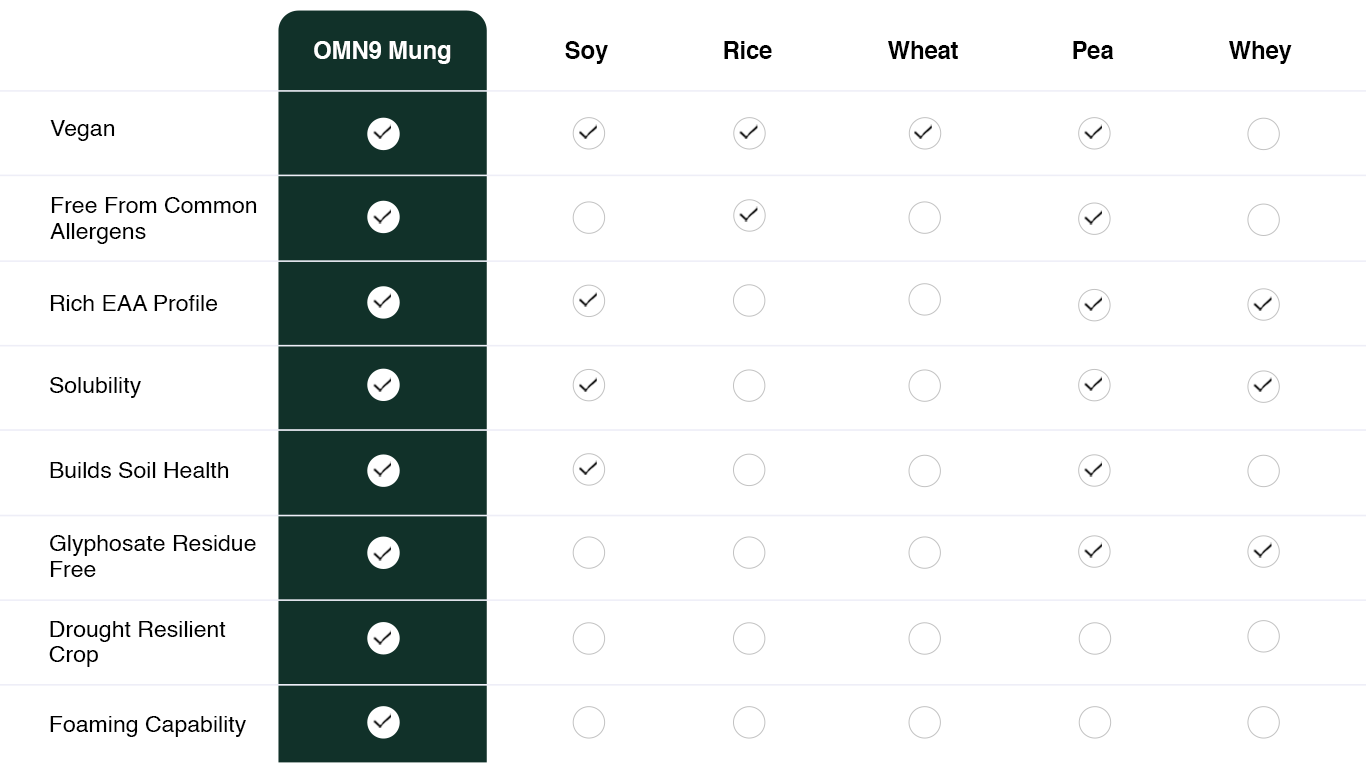1366x768 pixels.
Task: Click the Pea column header
Action: click(1092, 51)
